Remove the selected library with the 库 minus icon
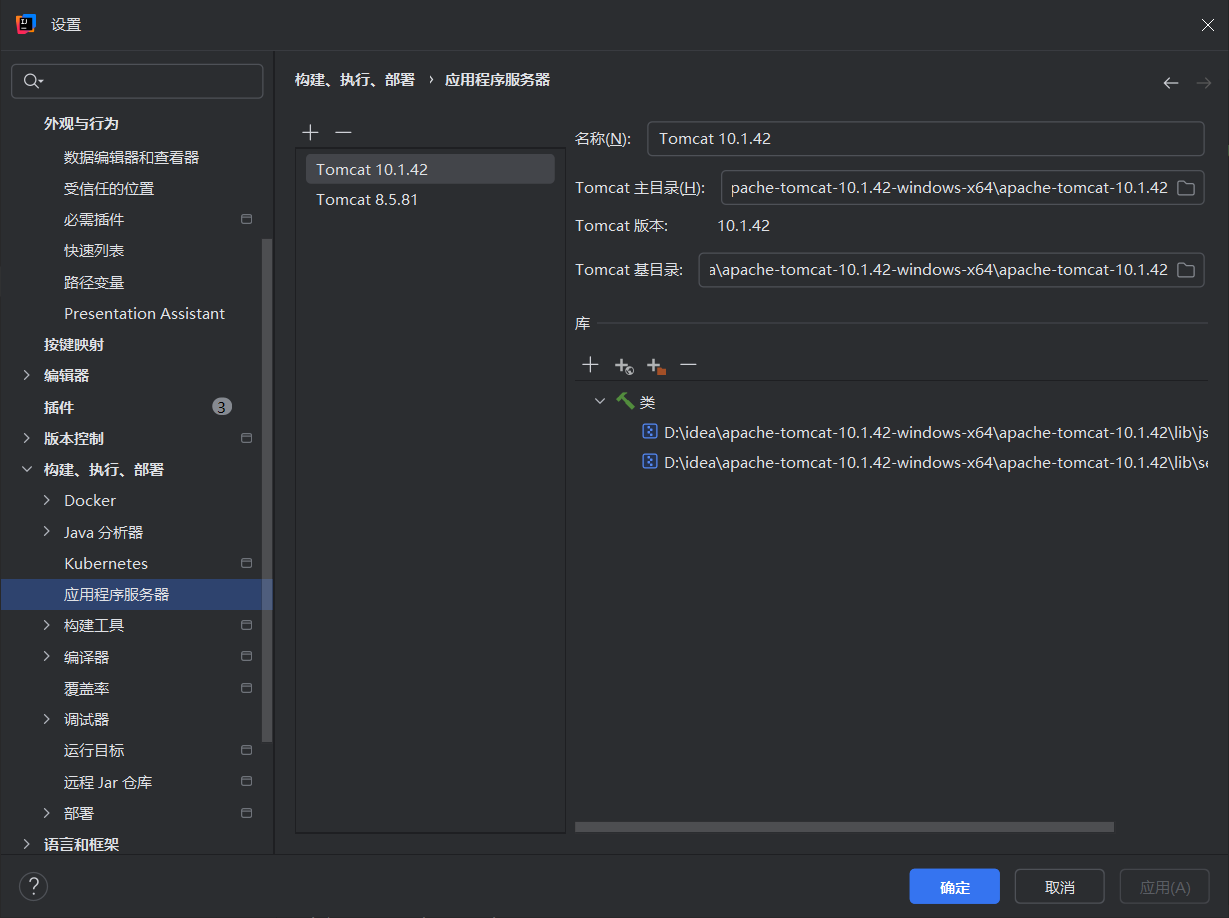 688,365
